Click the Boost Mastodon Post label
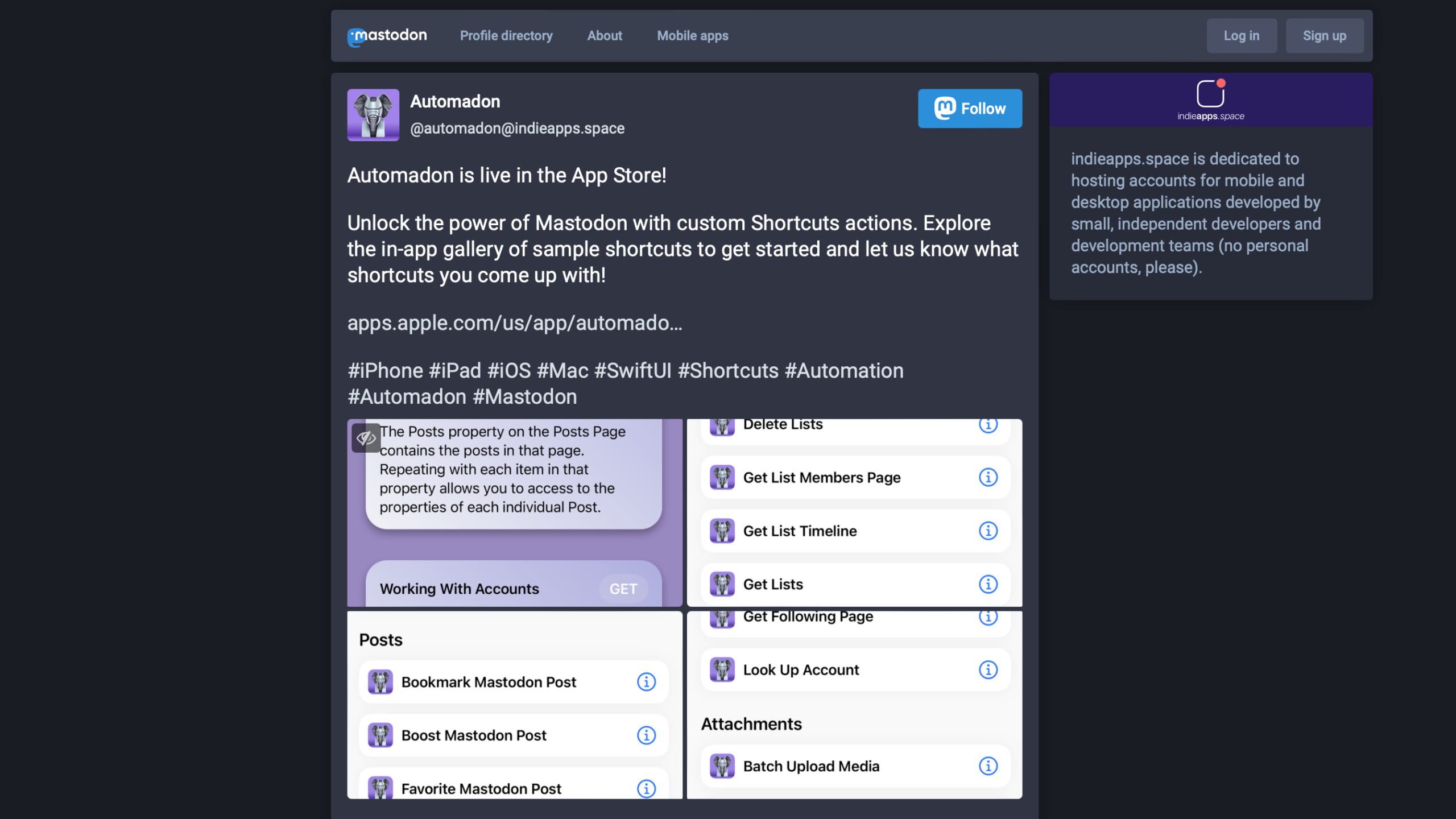Screen dimensions: 1456x819 [x=474, y=735]
